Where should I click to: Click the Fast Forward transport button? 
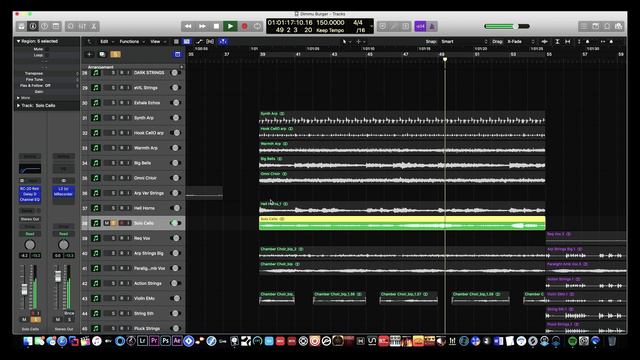[x=202, y=27]
